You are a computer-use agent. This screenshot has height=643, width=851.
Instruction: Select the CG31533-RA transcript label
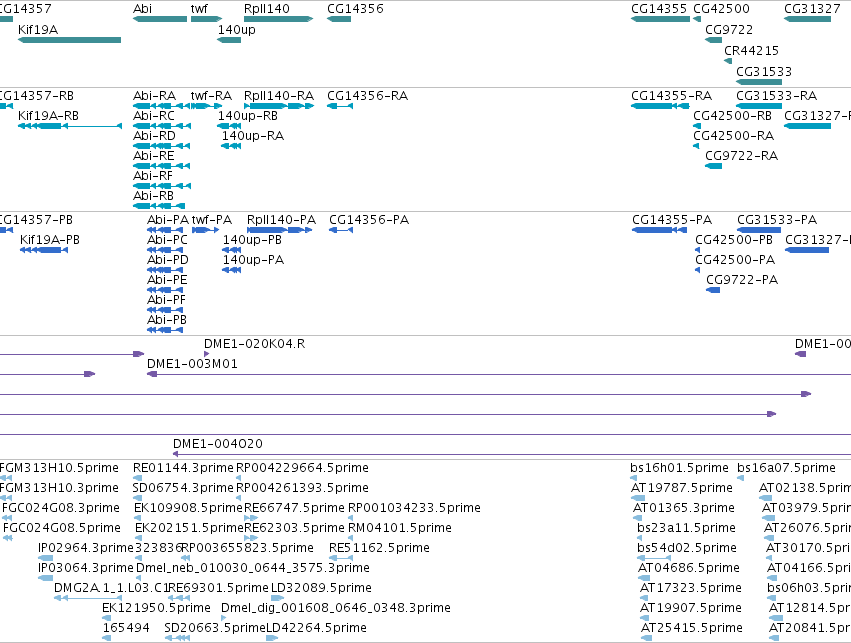tap(776, 96)
